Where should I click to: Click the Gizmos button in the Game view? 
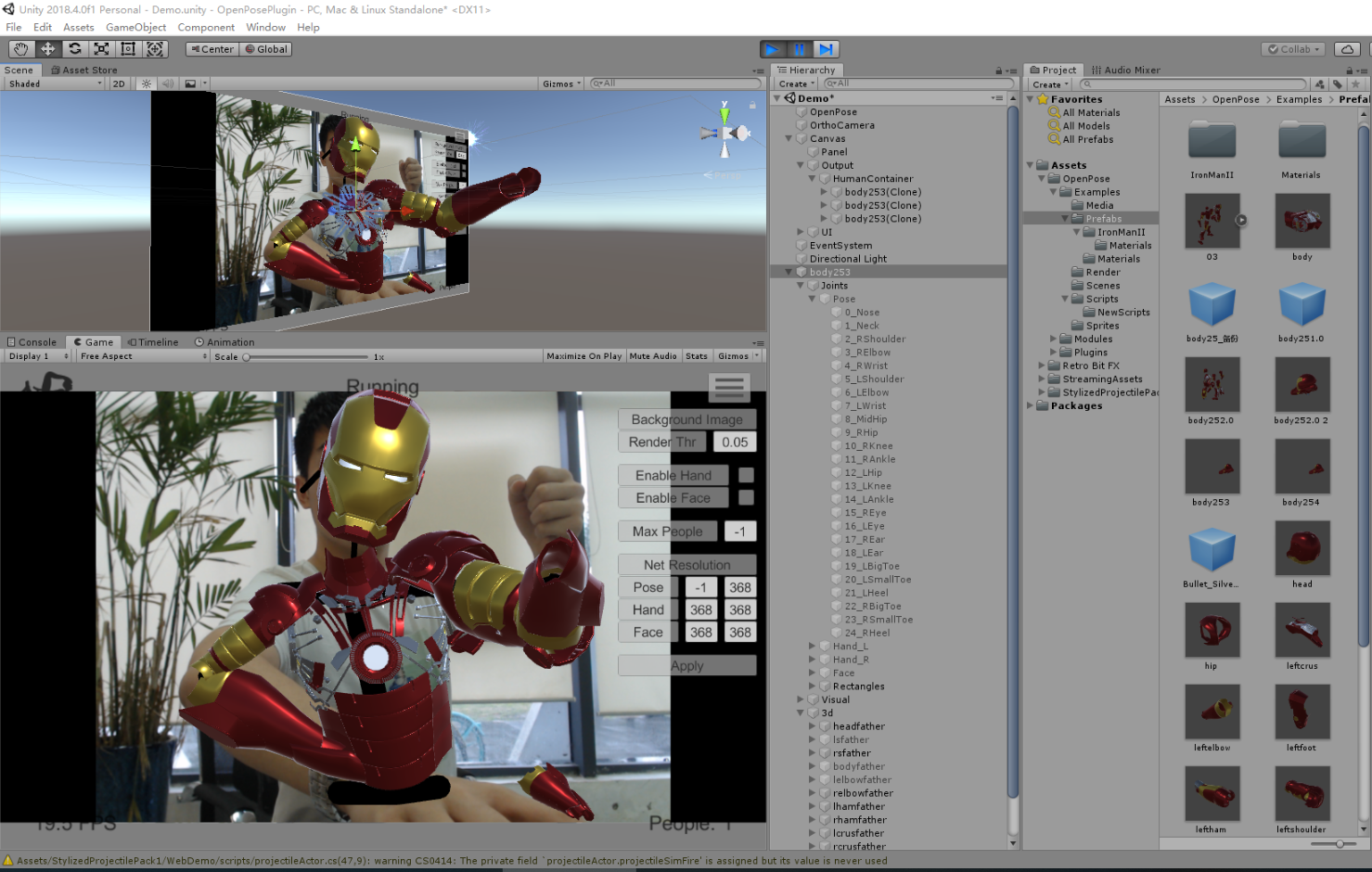[x=733, y=355]
